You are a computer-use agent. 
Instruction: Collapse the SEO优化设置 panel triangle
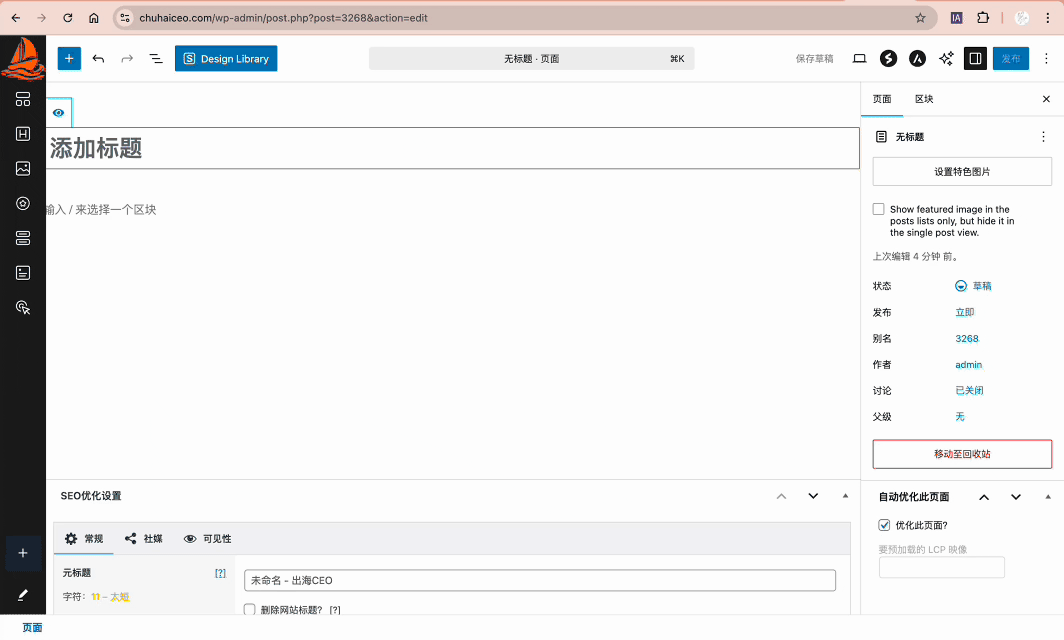845,496
